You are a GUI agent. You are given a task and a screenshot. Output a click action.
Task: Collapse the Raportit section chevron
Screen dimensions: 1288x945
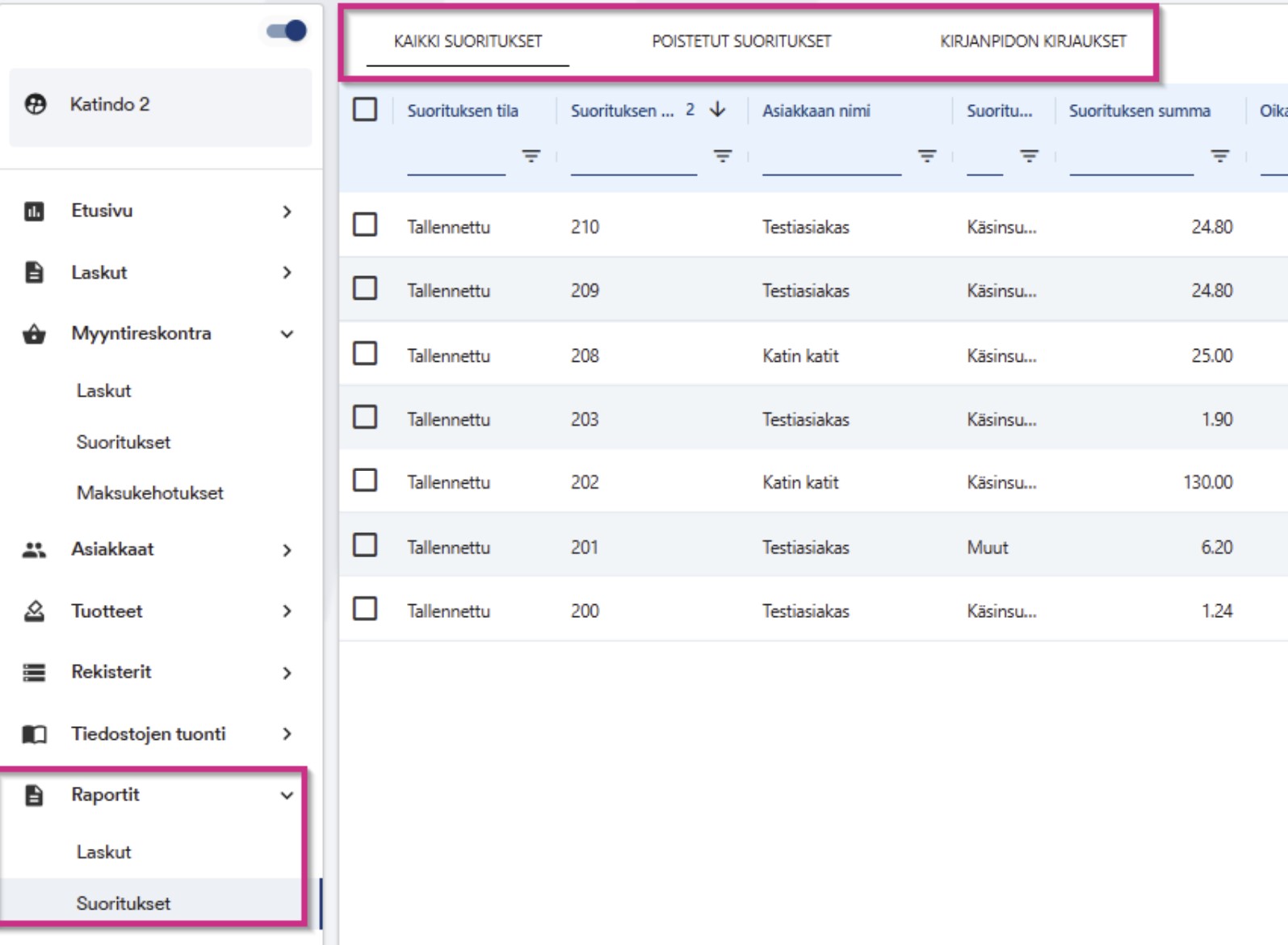click(x=287, y=796)
